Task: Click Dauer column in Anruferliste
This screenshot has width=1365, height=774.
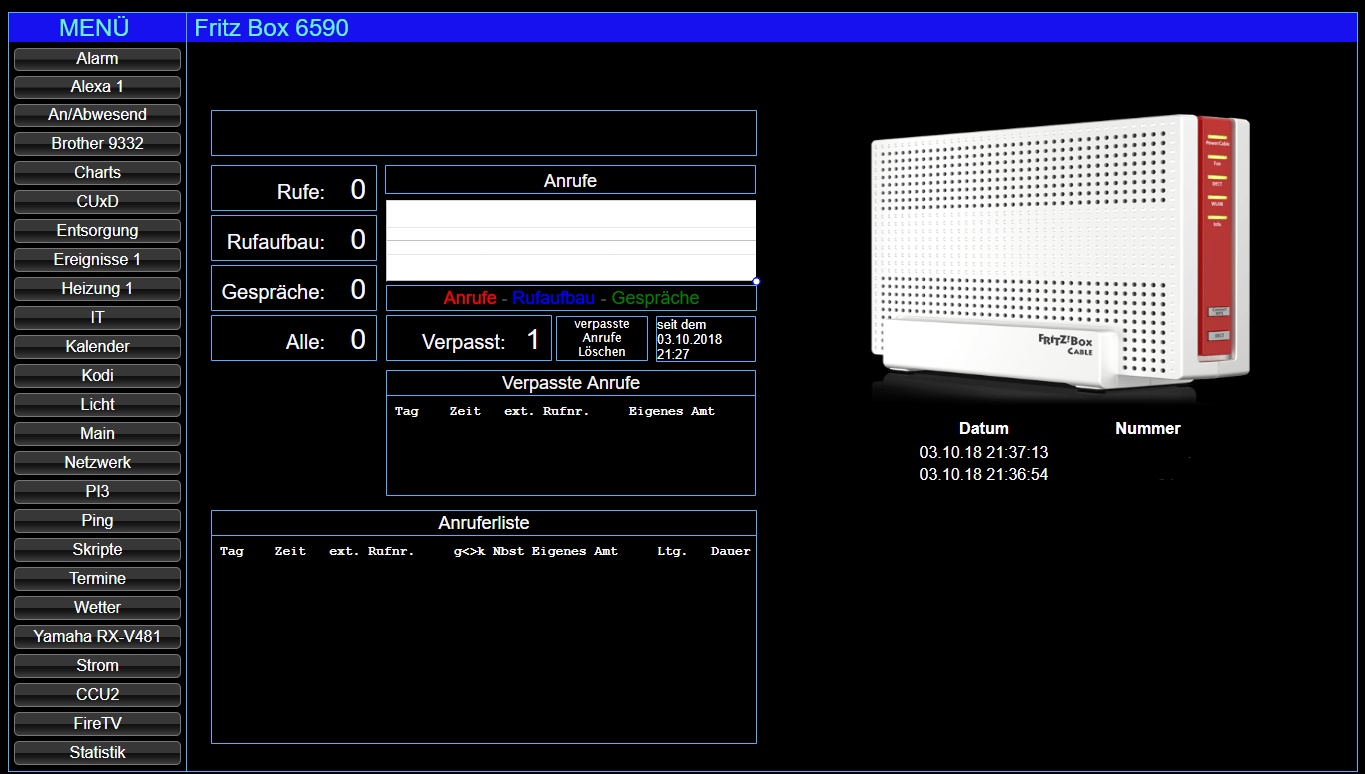Action: [x=731, y=551]
